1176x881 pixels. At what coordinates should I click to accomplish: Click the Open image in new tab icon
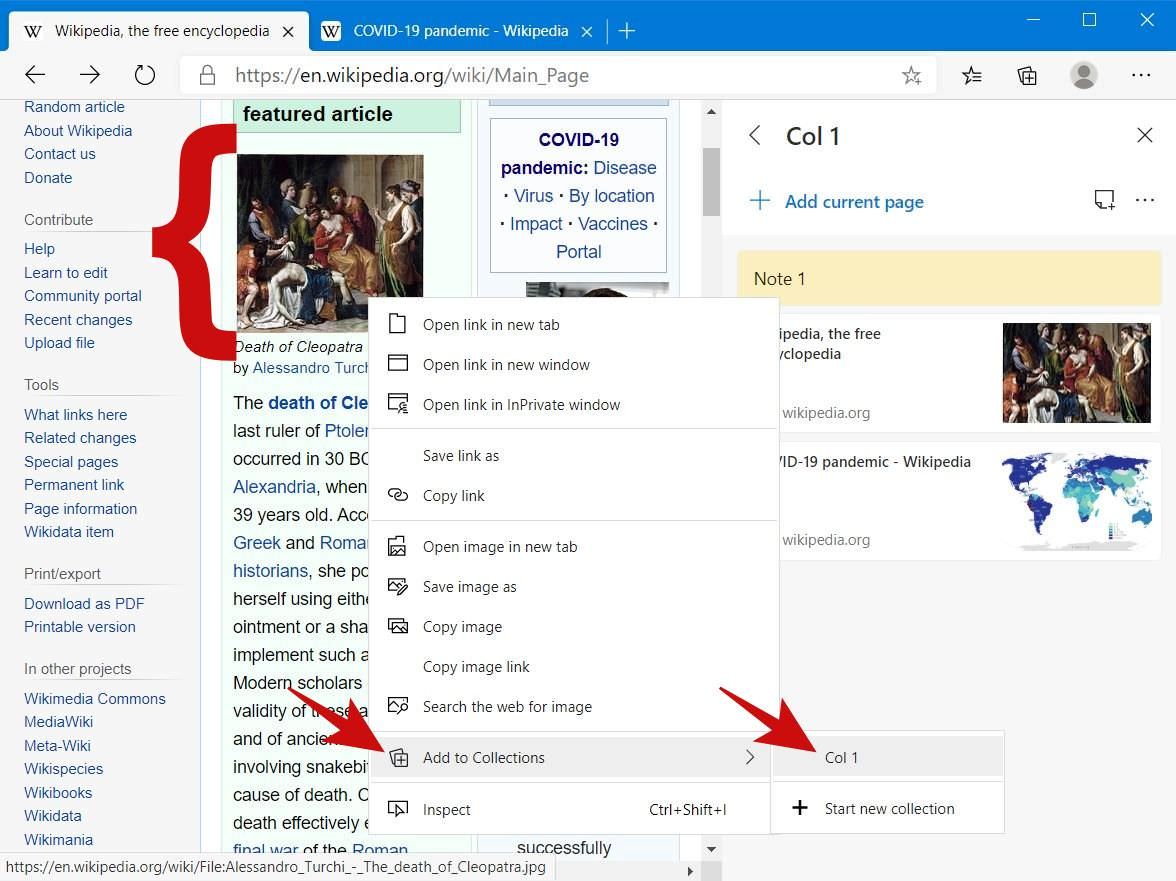pyautogui.click(x=398, y=546)
